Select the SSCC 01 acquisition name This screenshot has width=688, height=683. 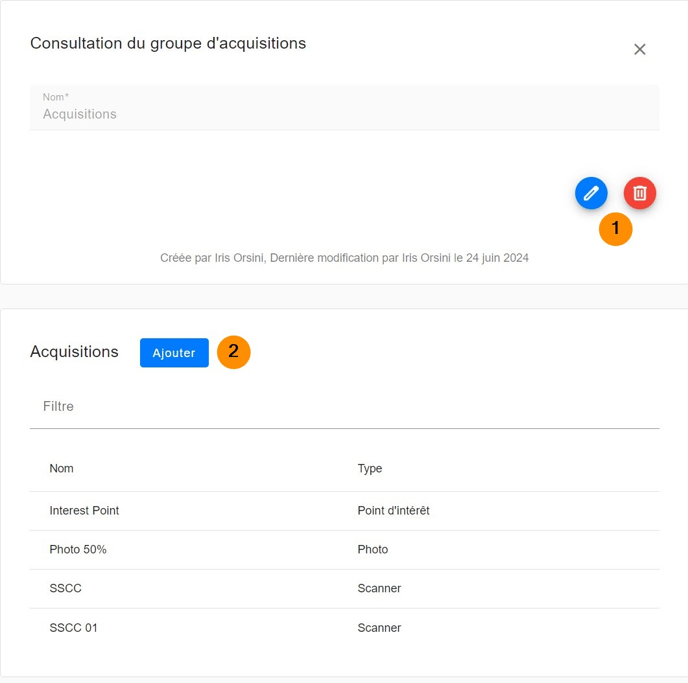tap(74, 627)
